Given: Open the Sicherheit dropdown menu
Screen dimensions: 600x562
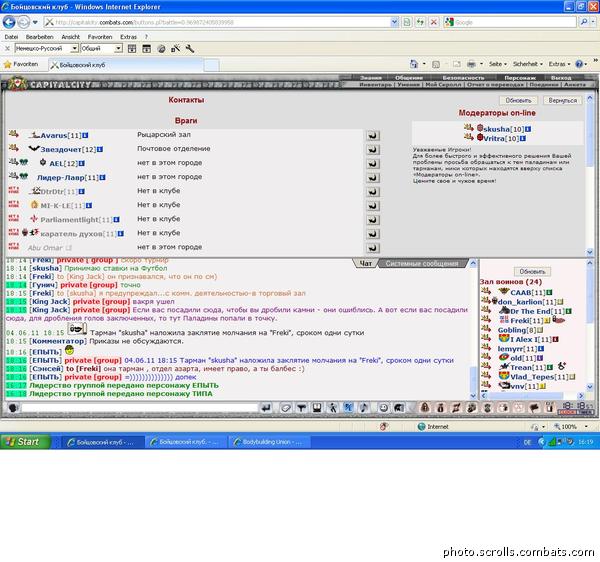Looking at the screenshot, I should (x=528, y=64).
